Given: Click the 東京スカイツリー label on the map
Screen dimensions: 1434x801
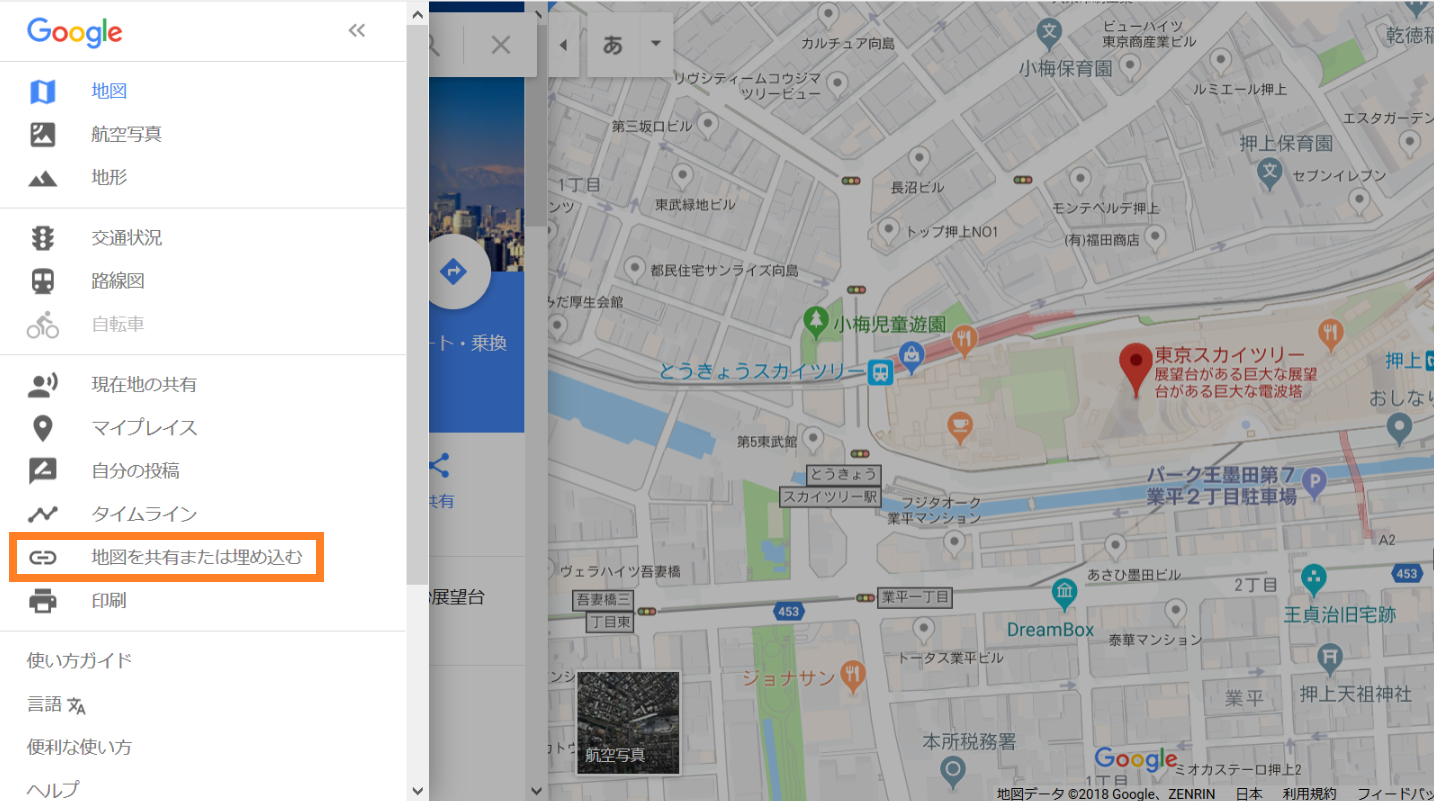Looking at the screenshot, I should pos(1230,355).
